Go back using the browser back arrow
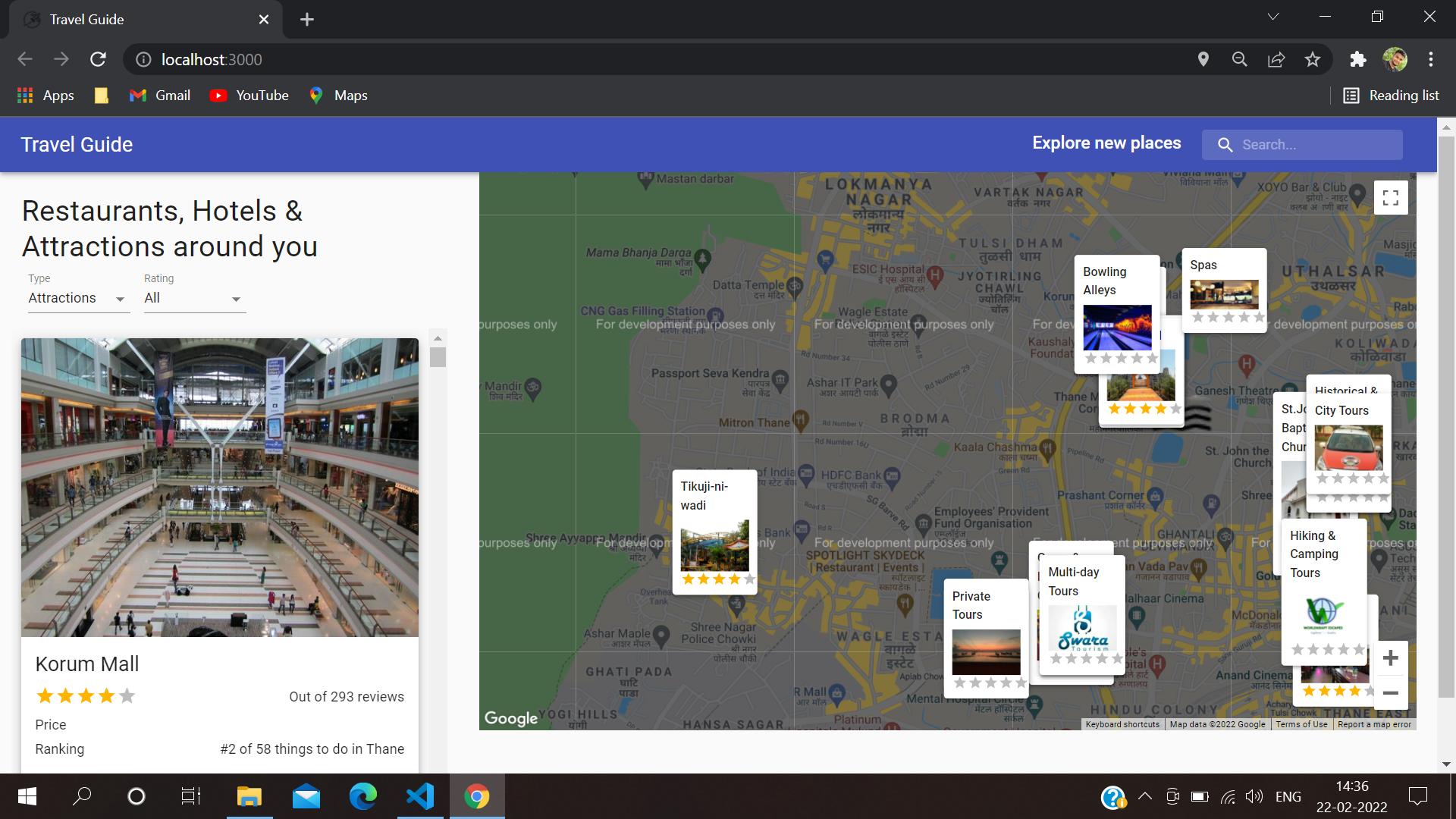 tap(25, 59)
